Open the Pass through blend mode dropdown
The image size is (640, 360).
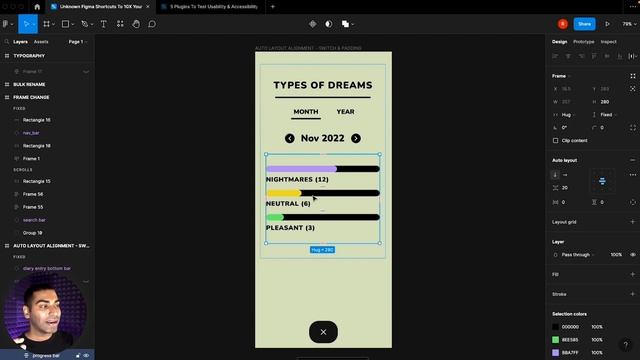(x=577, y=255)
